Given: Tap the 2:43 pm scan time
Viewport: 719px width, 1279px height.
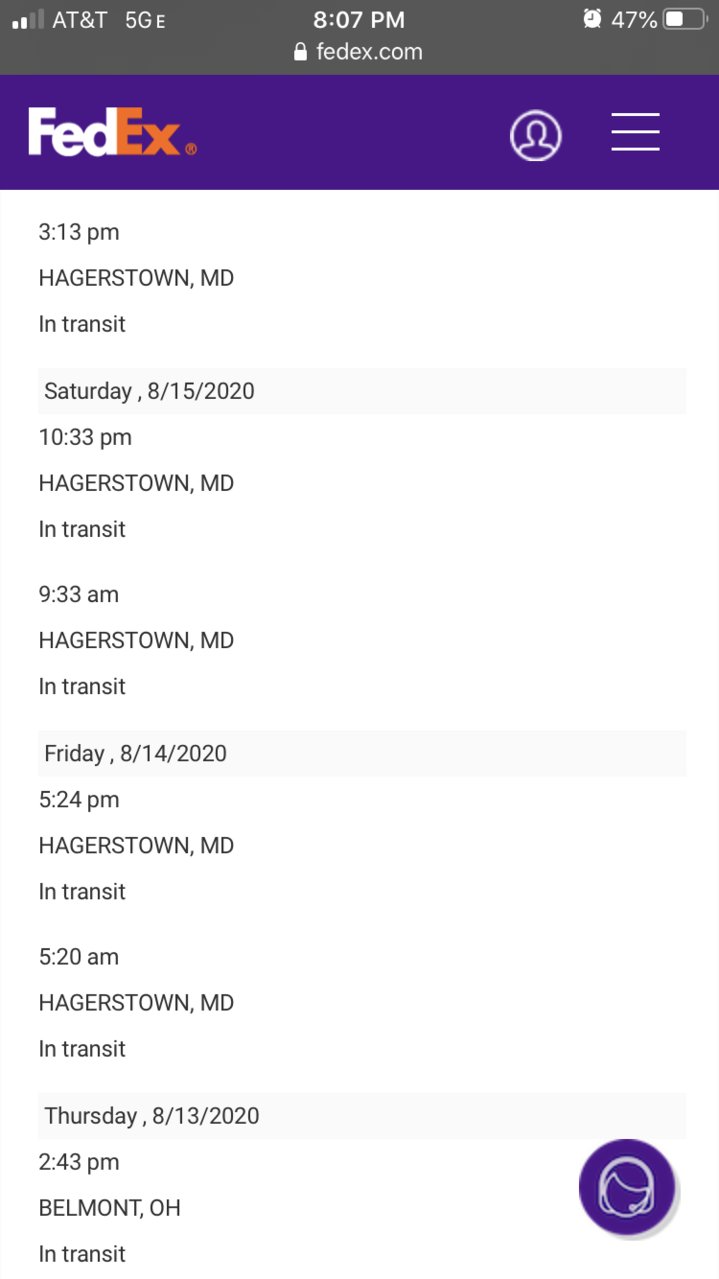Looking at the screenshot, I should pyautogui.click(x=79, y=1161).
